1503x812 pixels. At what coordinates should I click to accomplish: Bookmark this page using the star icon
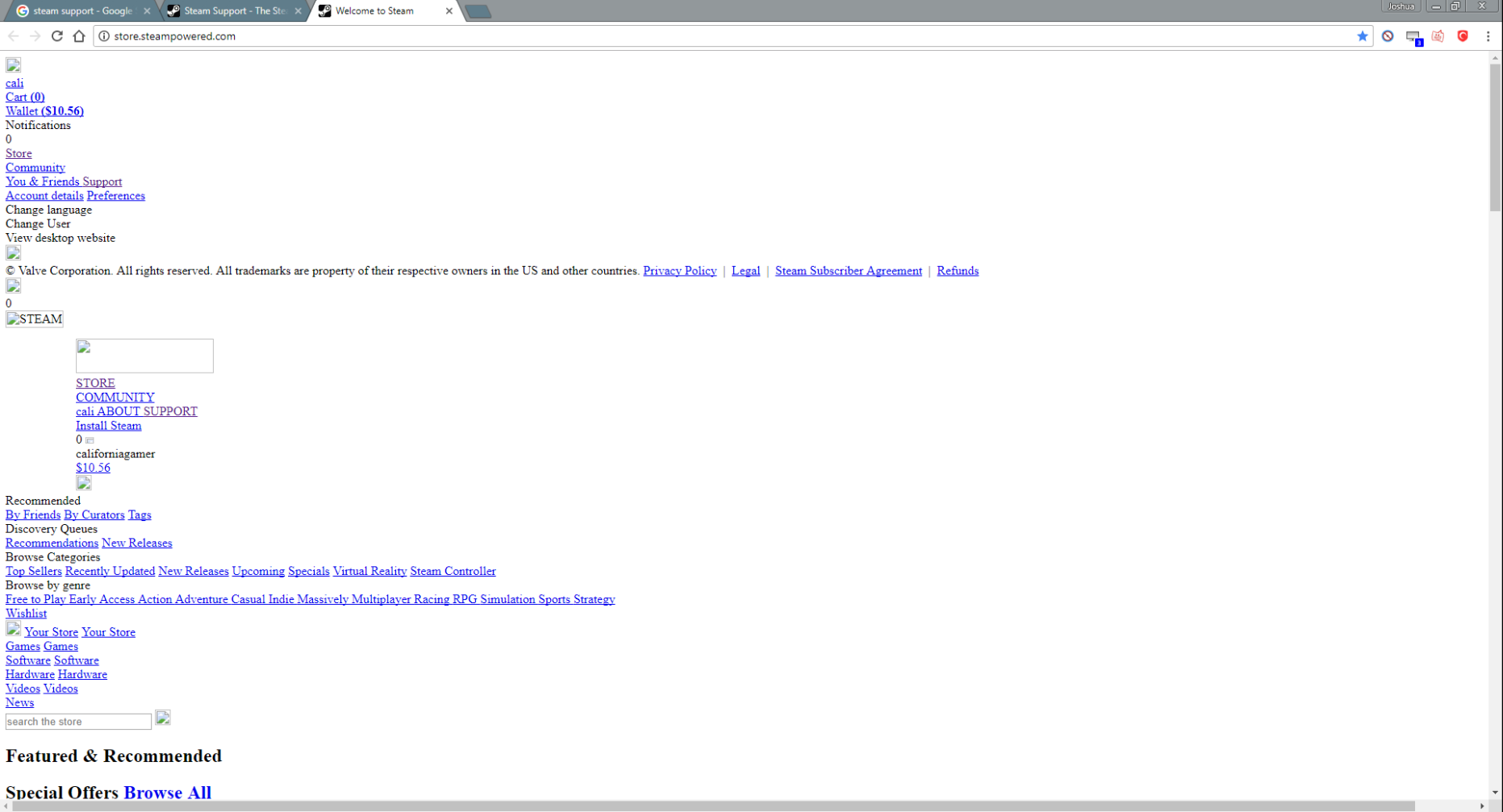click(x=1362, y=36)
